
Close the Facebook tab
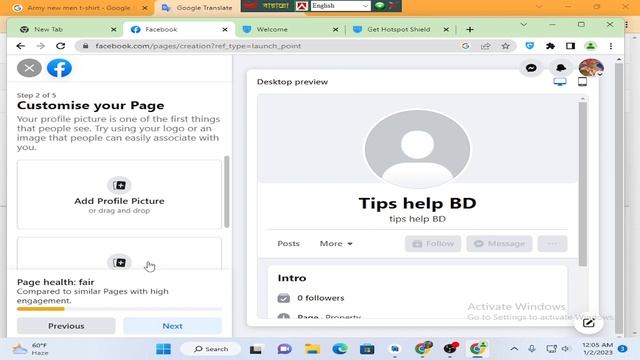224,29
